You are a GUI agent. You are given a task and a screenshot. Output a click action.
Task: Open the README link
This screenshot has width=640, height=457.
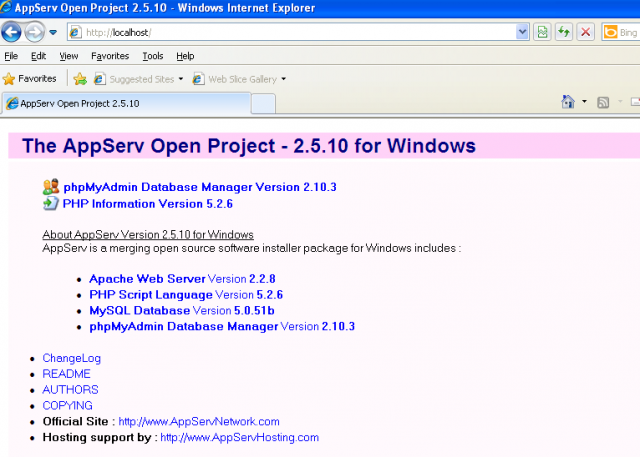(67, 374)
